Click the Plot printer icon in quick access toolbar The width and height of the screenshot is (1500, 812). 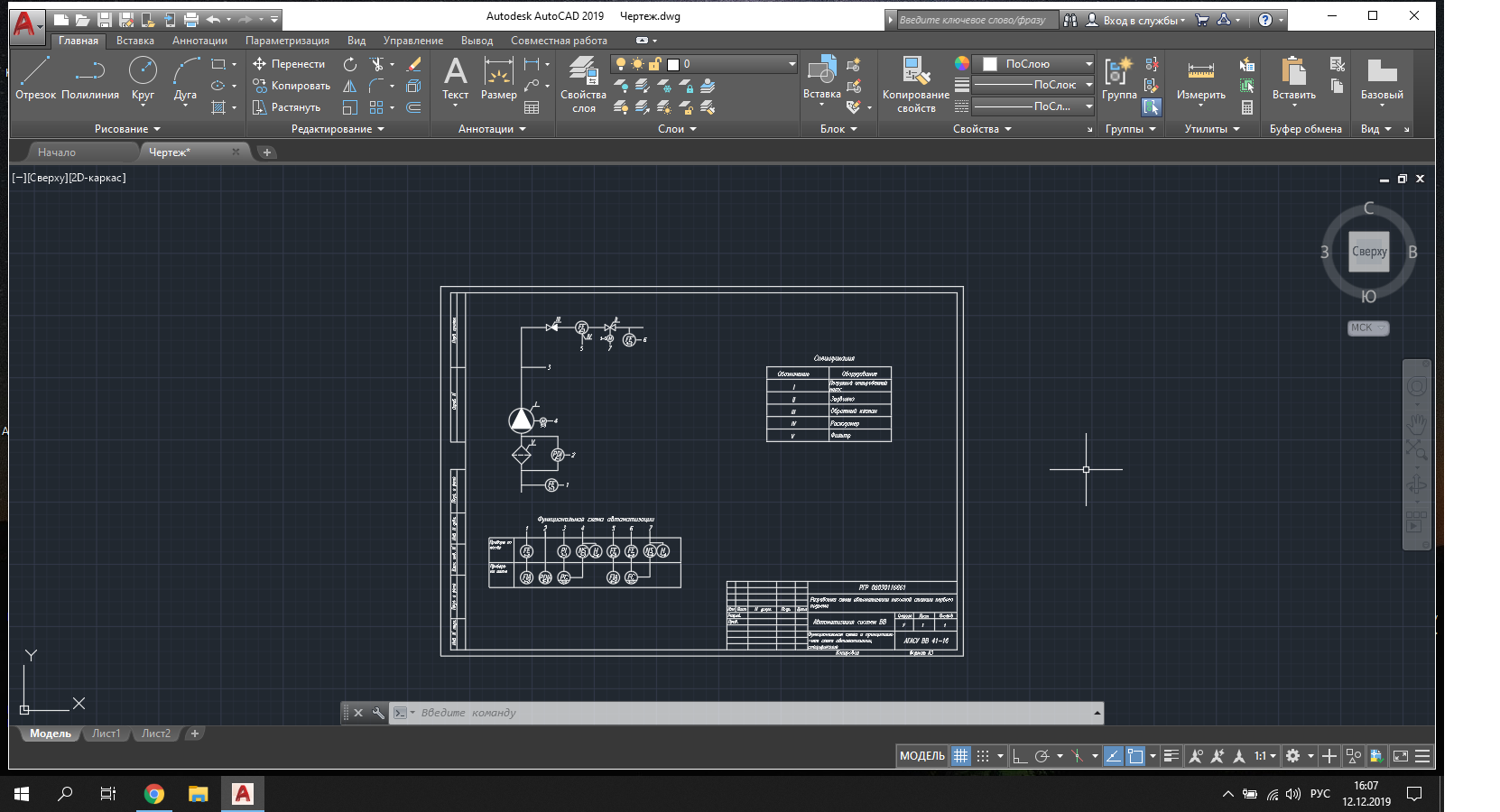click(x=190, y=19)
